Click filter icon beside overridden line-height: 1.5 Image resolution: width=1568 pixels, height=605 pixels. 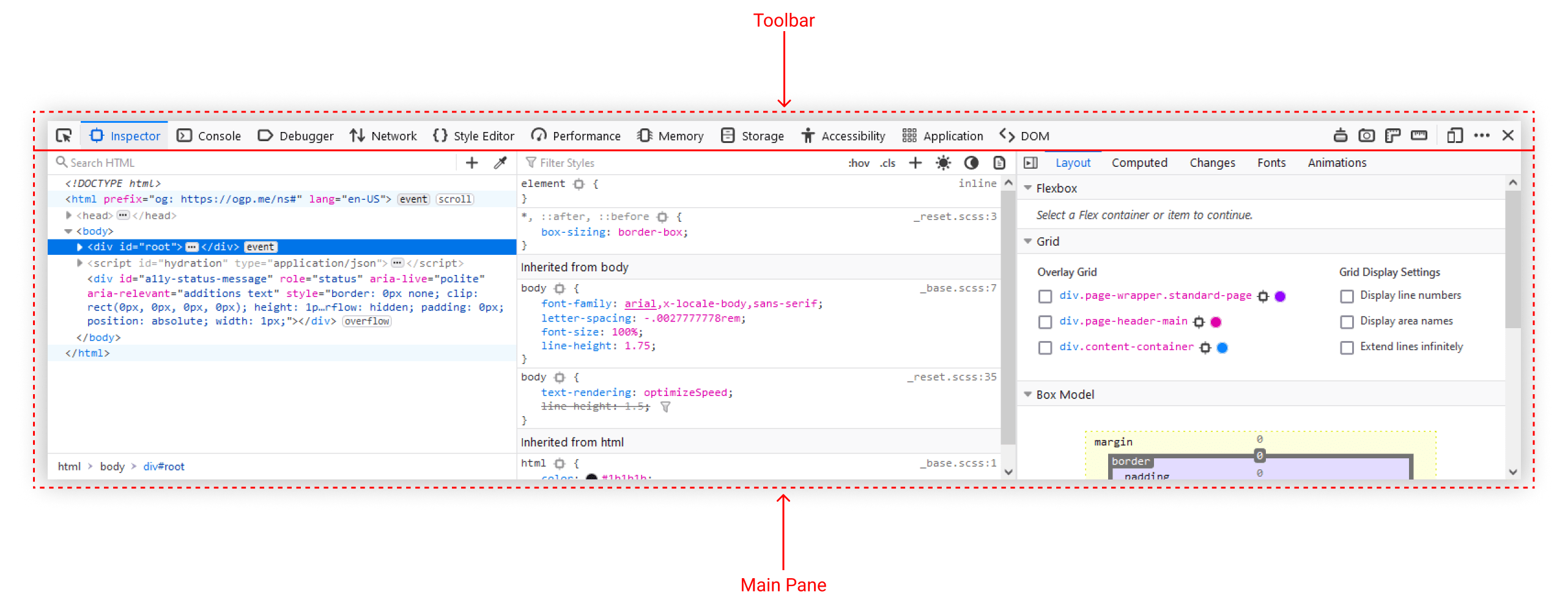pos(665,407)
